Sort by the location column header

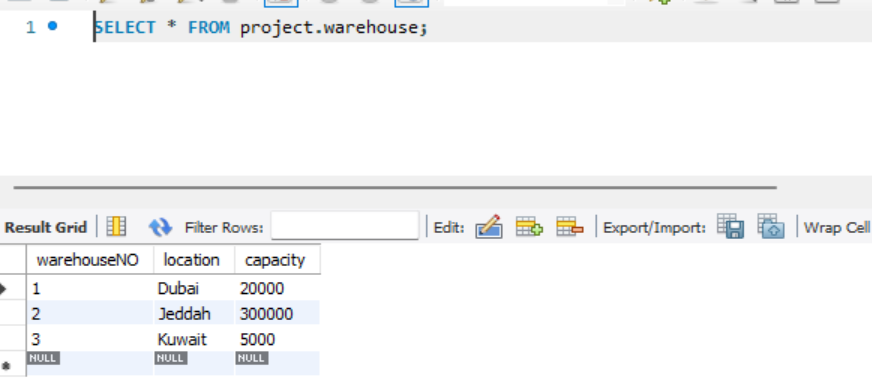click(194, 260)
